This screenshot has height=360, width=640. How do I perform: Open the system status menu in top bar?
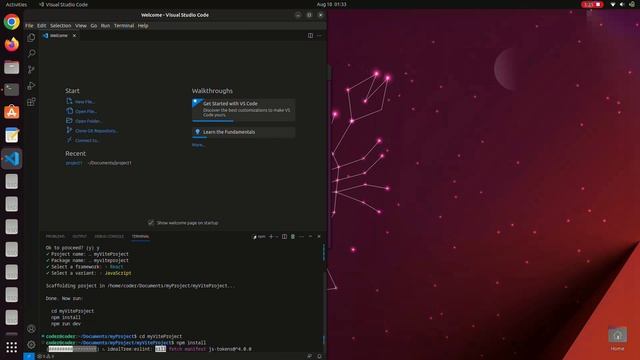(622, 4)
